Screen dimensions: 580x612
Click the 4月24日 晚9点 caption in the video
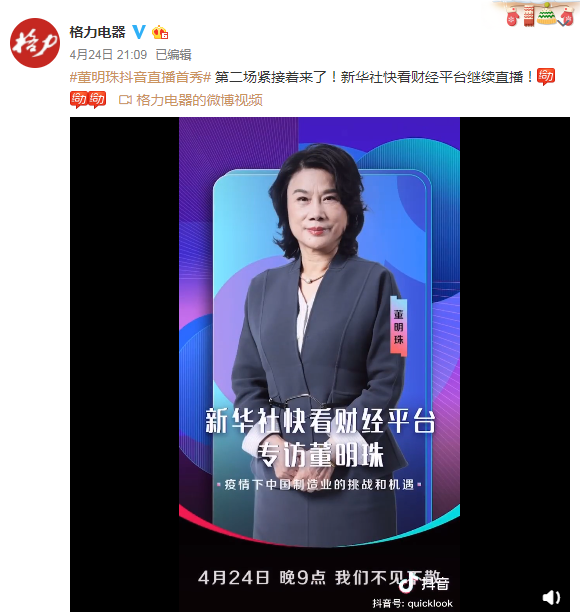[x=262, y=578]
